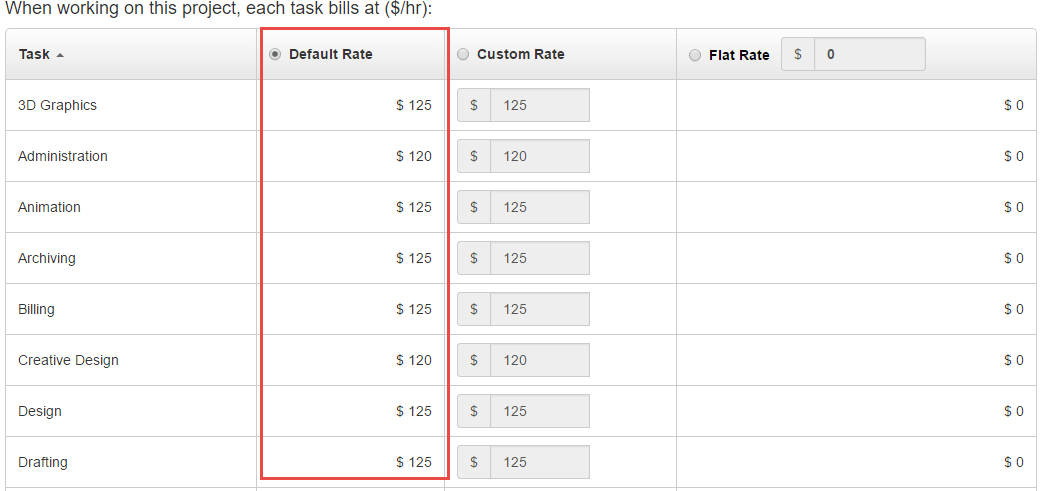Screen dimensions: 1046x491
Task: Click the 3D Graphics custom rate field
Action: point(539,105)
